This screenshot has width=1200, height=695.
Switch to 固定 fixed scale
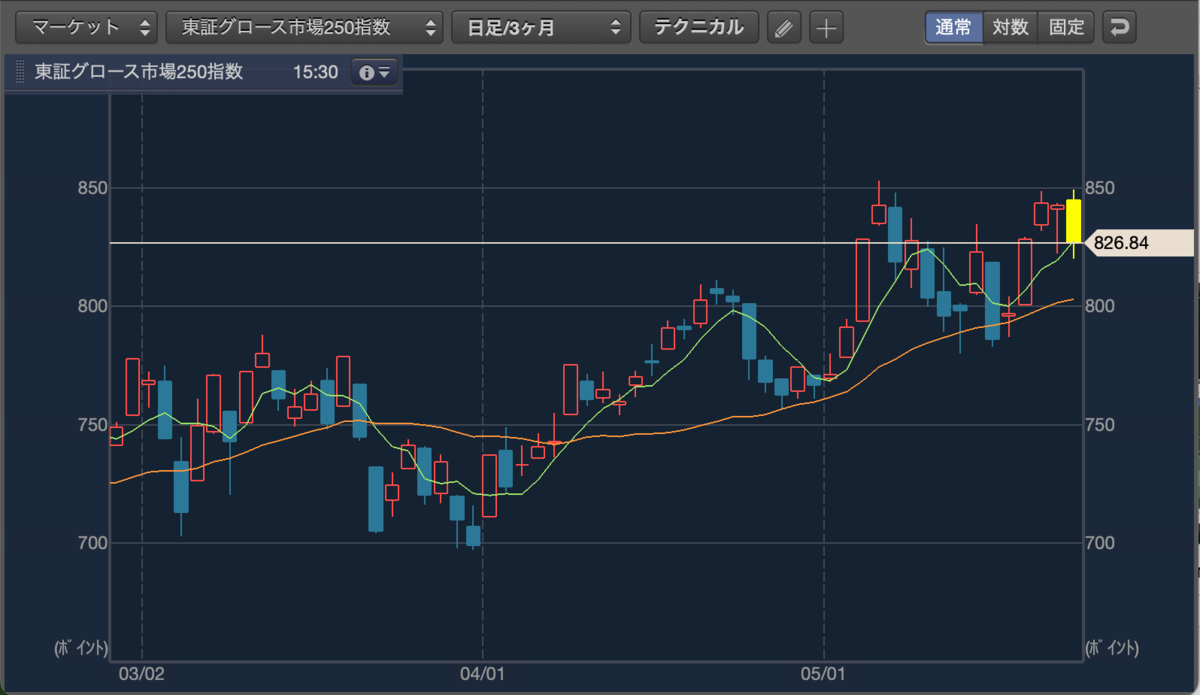point(1067,27)
